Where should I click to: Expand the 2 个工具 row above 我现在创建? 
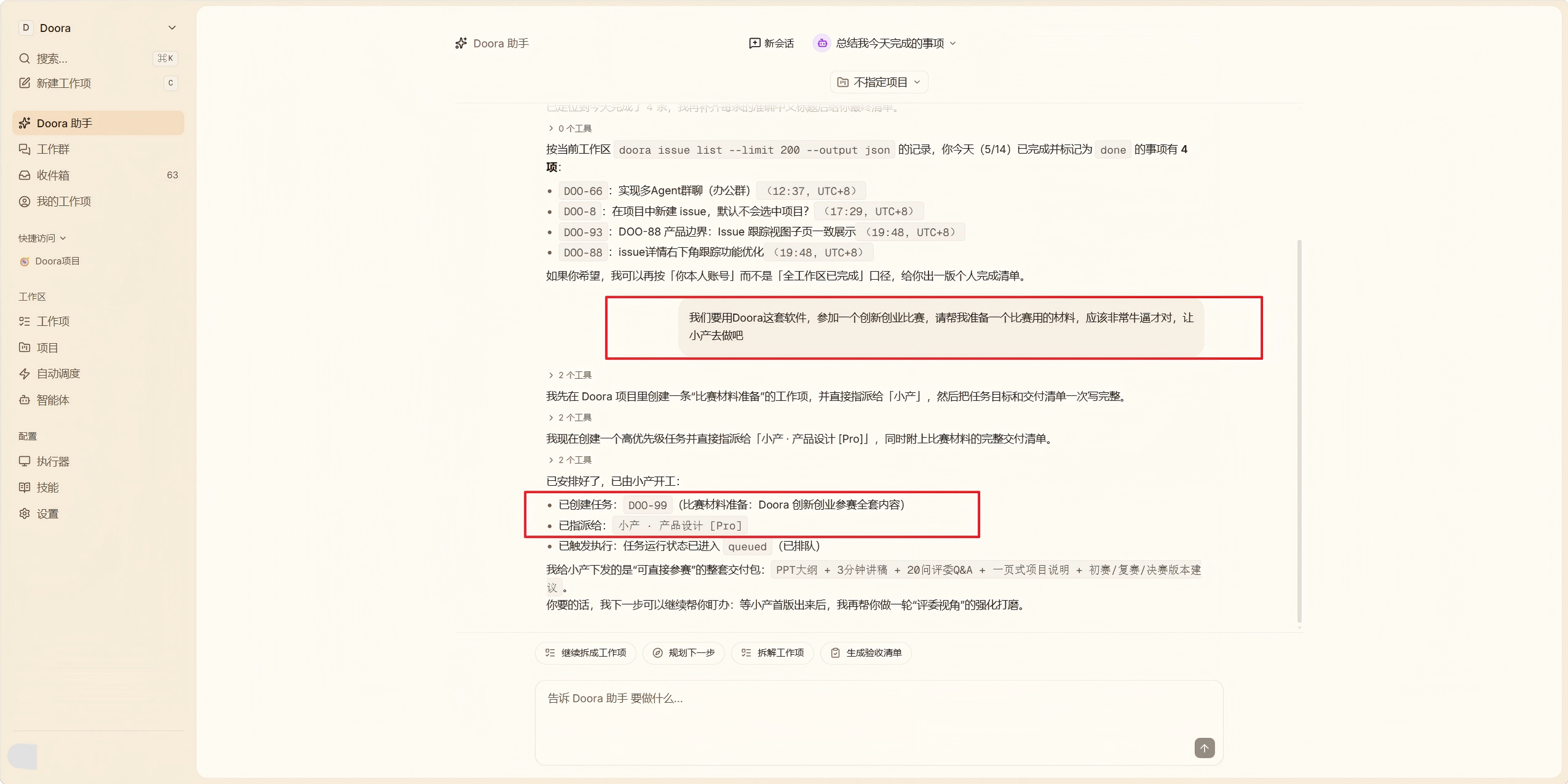pyautogui.click(x=569, y=418)
